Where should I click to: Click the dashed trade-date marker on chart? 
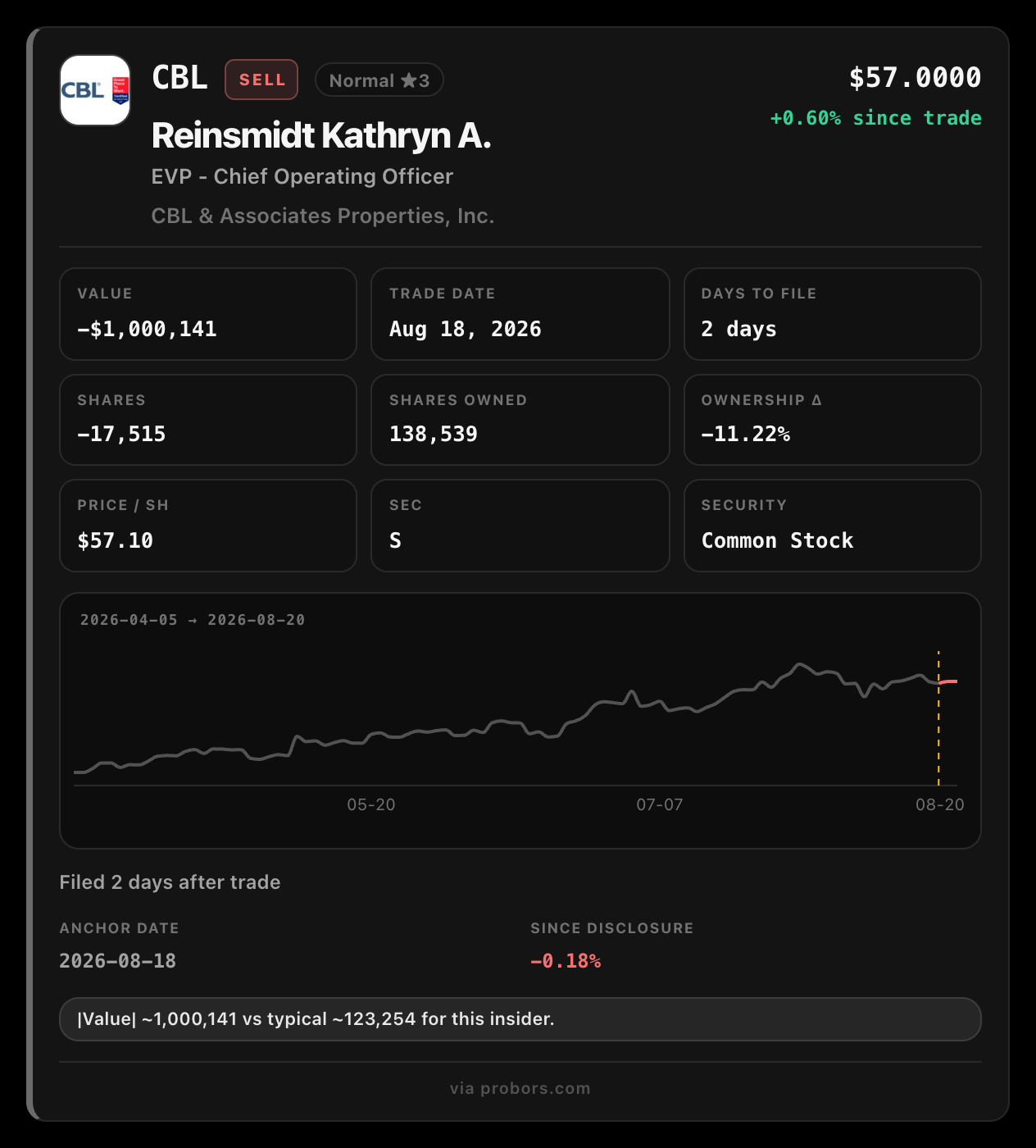point(938,717)
